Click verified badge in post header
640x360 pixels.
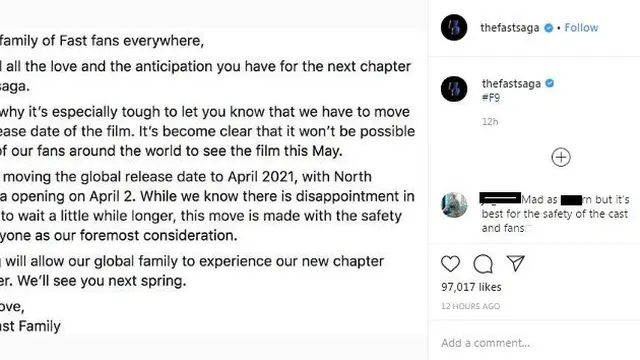[x=549, y=28]
